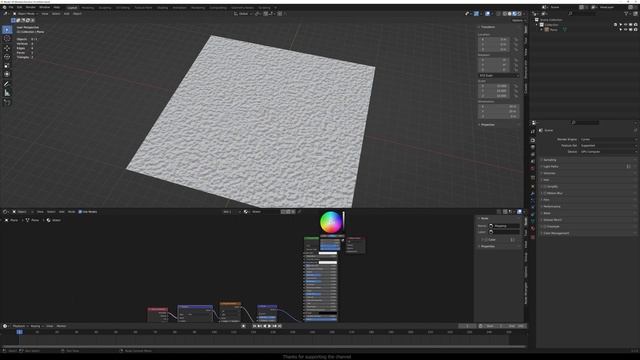Hide the Collection with its eye icon

tap(626, 24)
